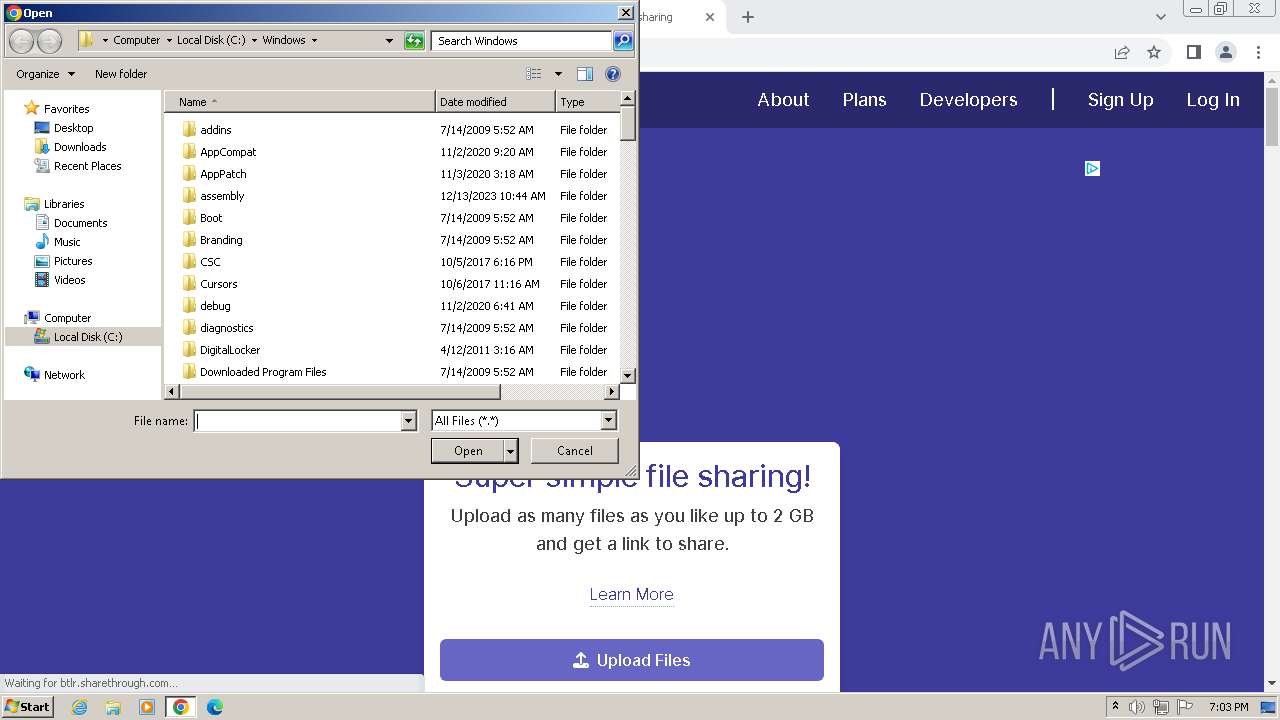Click the Search Windows field
Screen dimensions: 1280x720
[522, 41]
